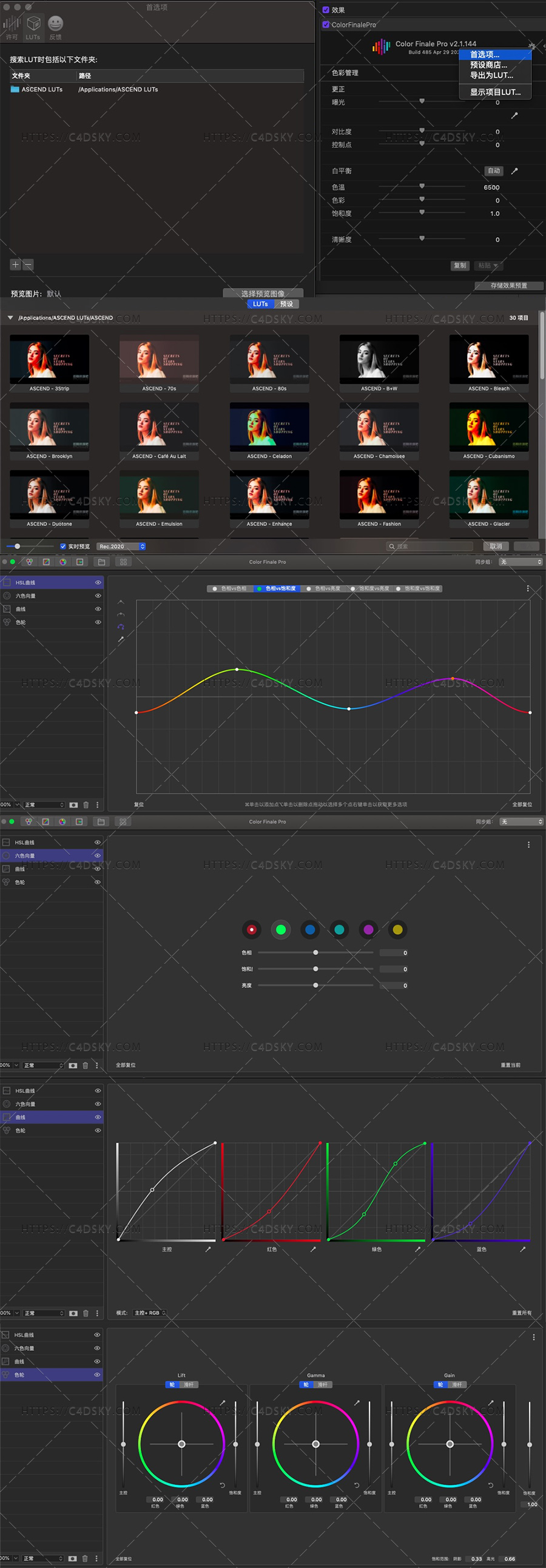Select the 色相vs色相 curve radio option

(229, 588)
